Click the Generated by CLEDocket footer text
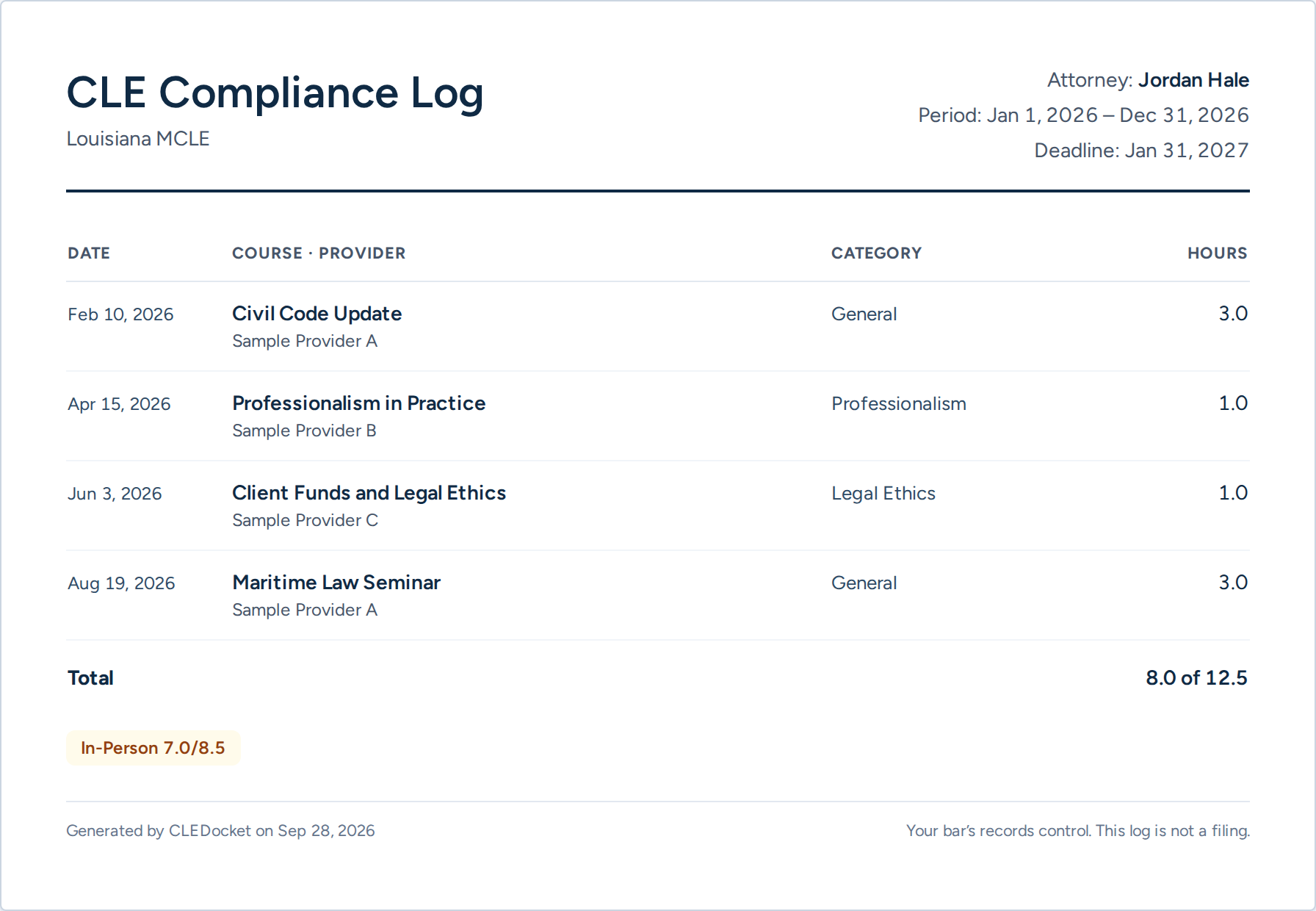The height and width of the screenshot is (911, 1316). (x=220, y=831)
